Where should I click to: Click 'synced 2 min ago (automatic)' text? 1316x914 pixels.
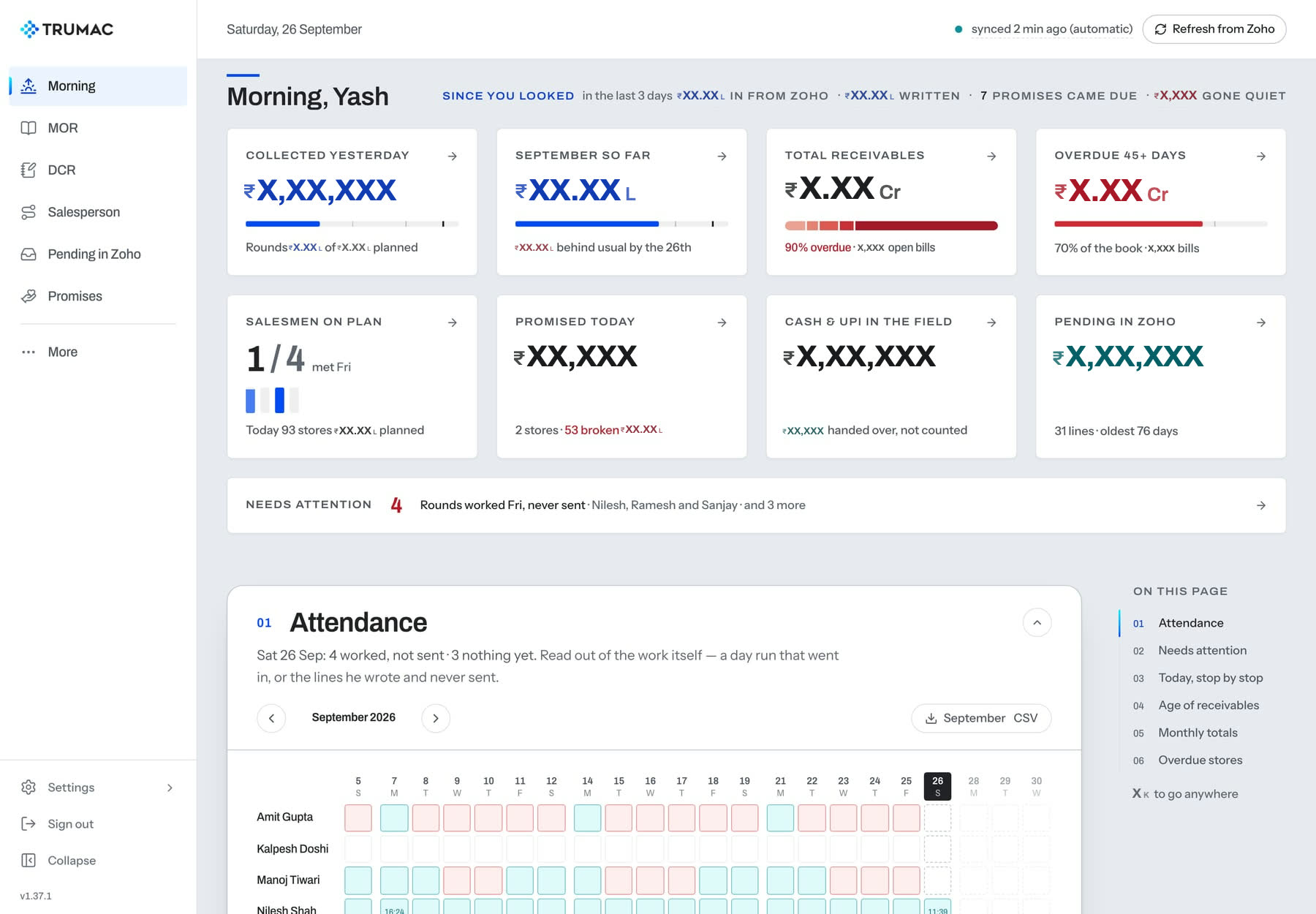(1051, 29)
